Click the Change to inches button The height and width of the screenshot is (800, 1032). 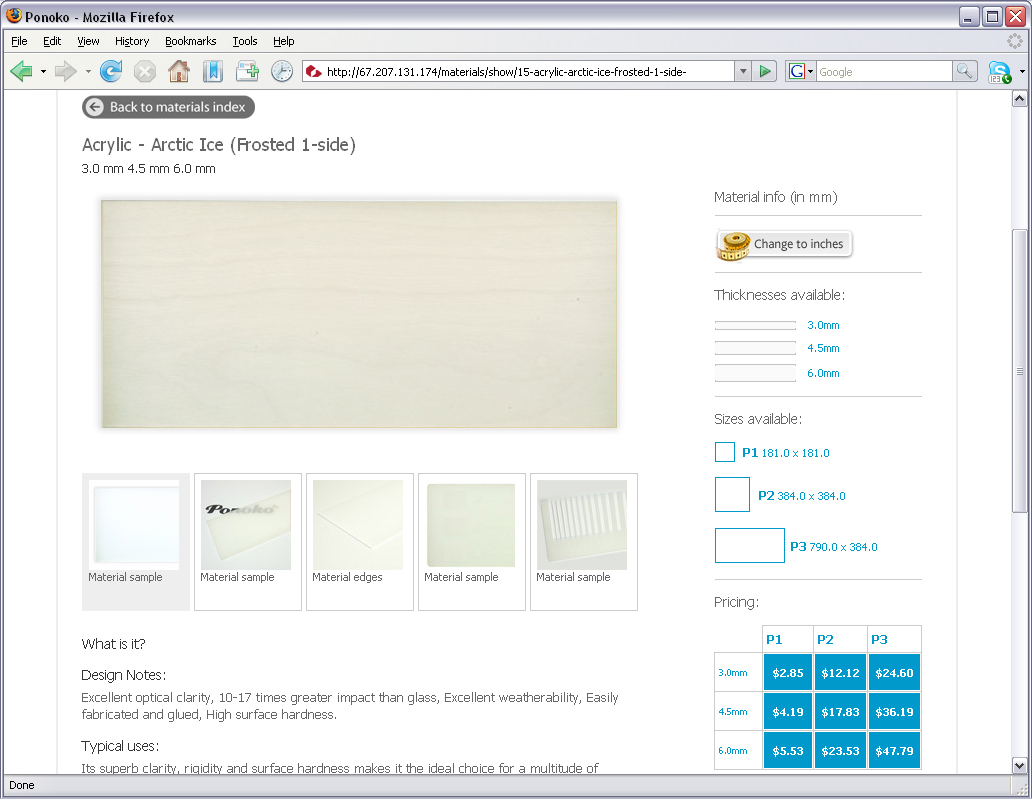tap(784, 244)
